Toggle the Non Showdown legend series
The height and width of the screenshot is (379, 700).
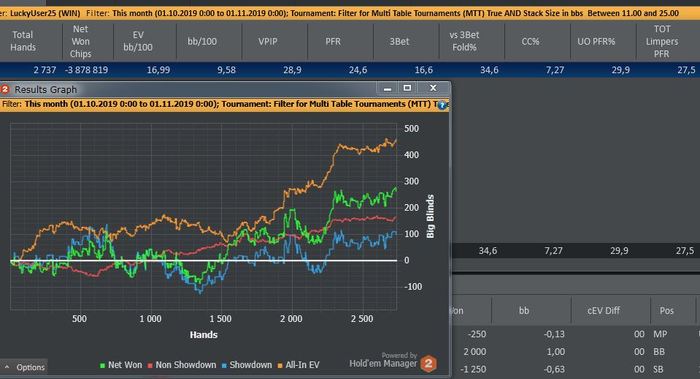click(x=182, y=365)
